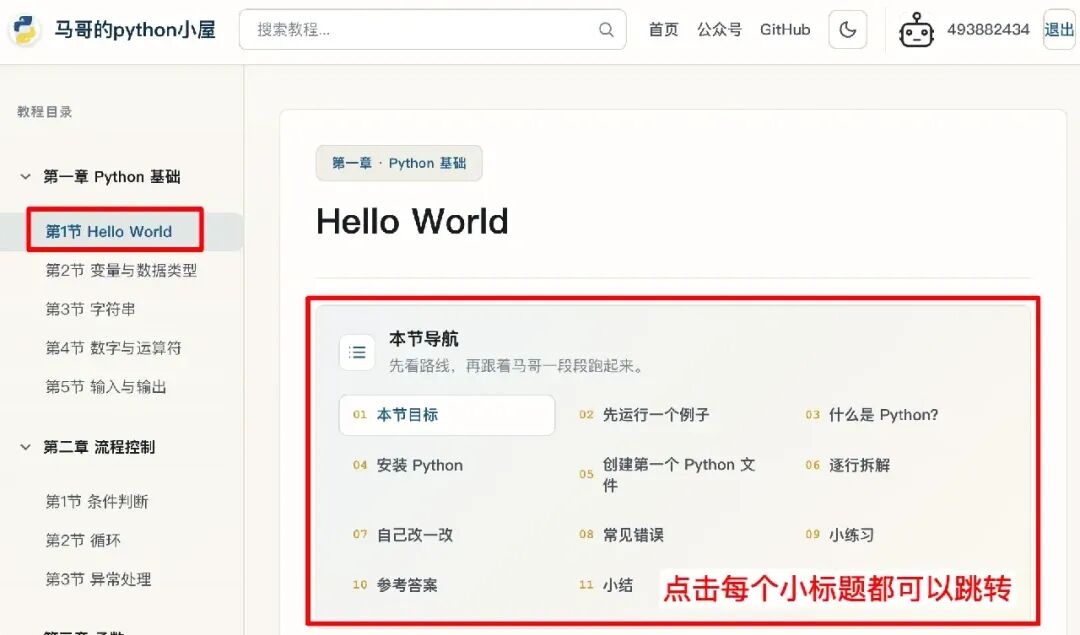
Task: Jump to 03 什么是 Python?
Action: [x=871, y=415]
